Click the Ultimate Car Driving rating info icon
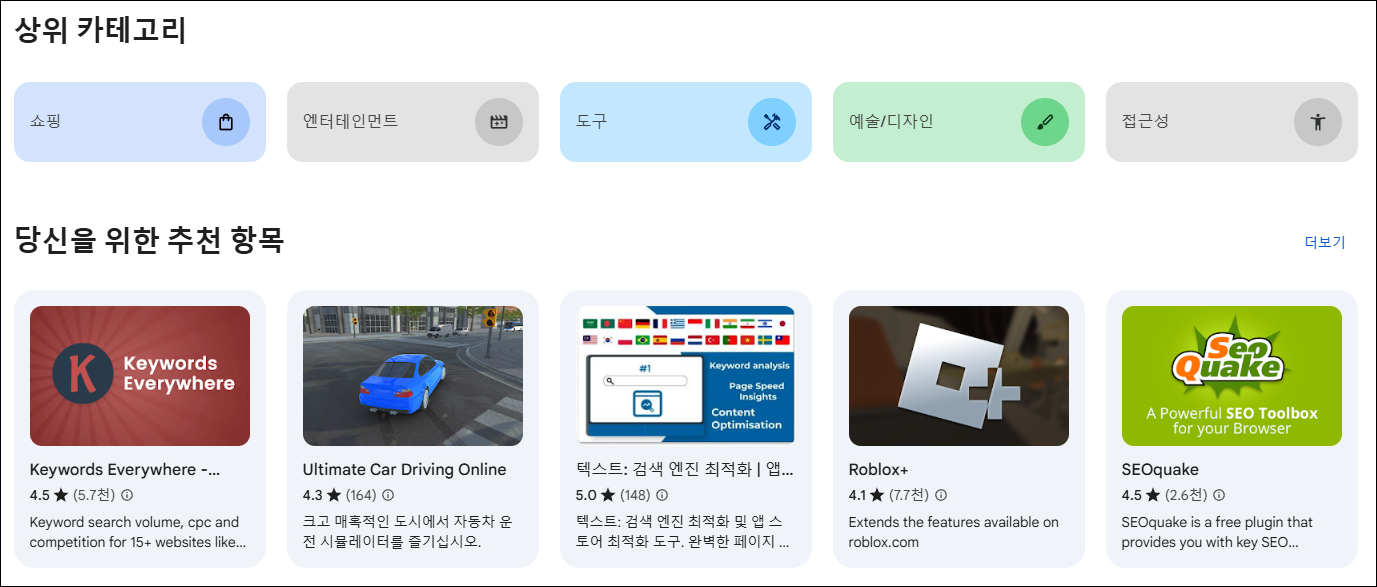The width and height of the screenshot is (1377, 587). pos(388,495)
